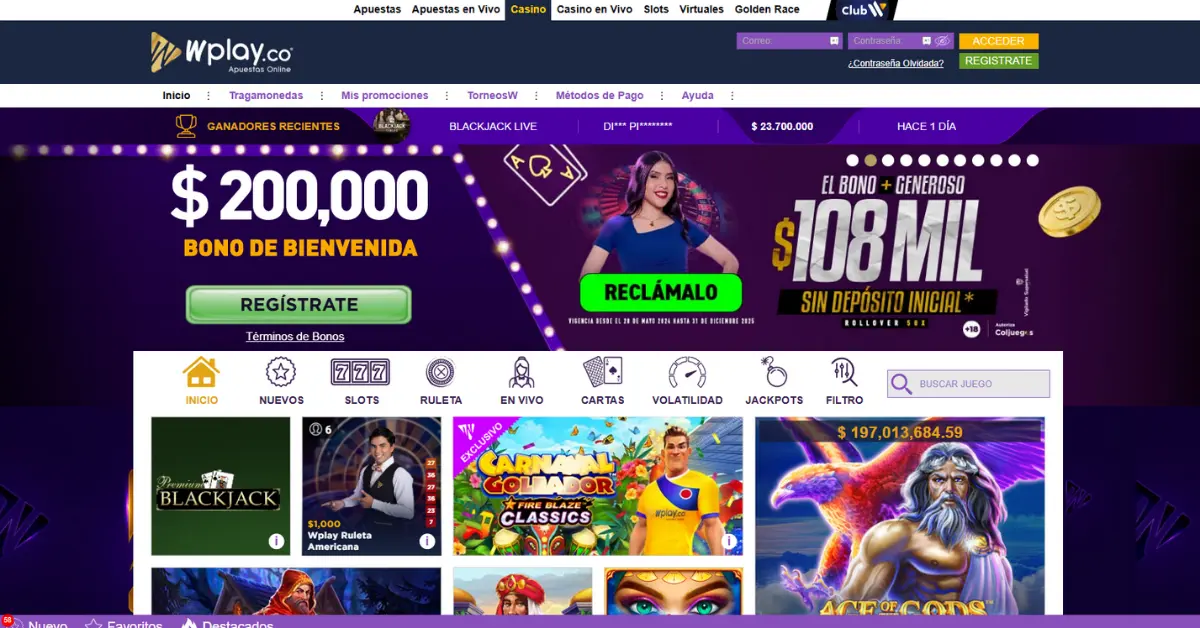Expand the Tragamonedas submenu dots

pos(322,96)
